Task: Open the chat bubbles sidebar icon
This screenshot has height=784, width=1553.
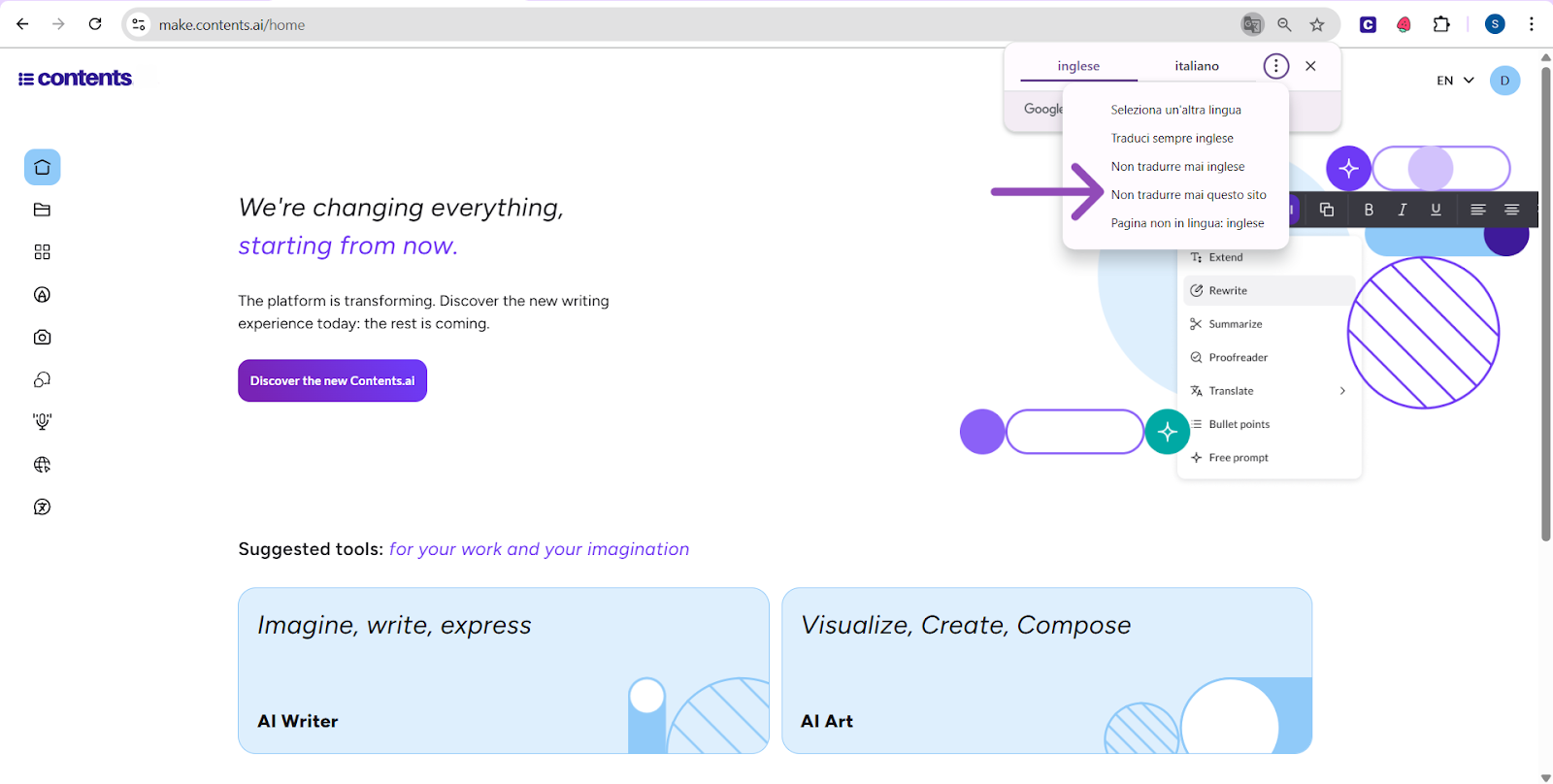Action: (42, 379)
